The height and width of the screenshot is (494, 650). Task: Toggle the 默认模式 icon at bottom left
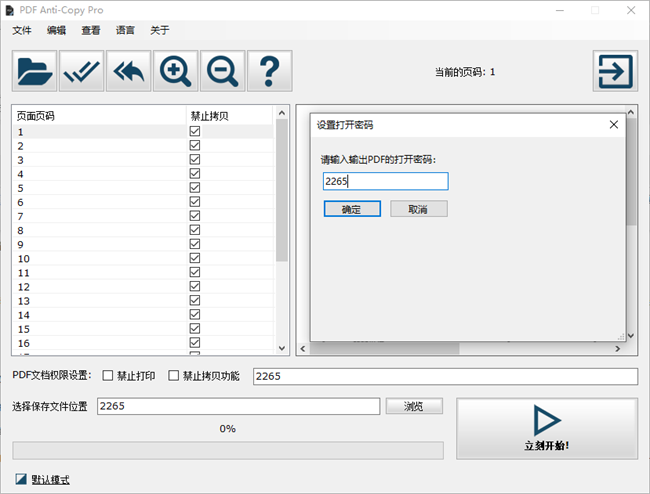21,480
